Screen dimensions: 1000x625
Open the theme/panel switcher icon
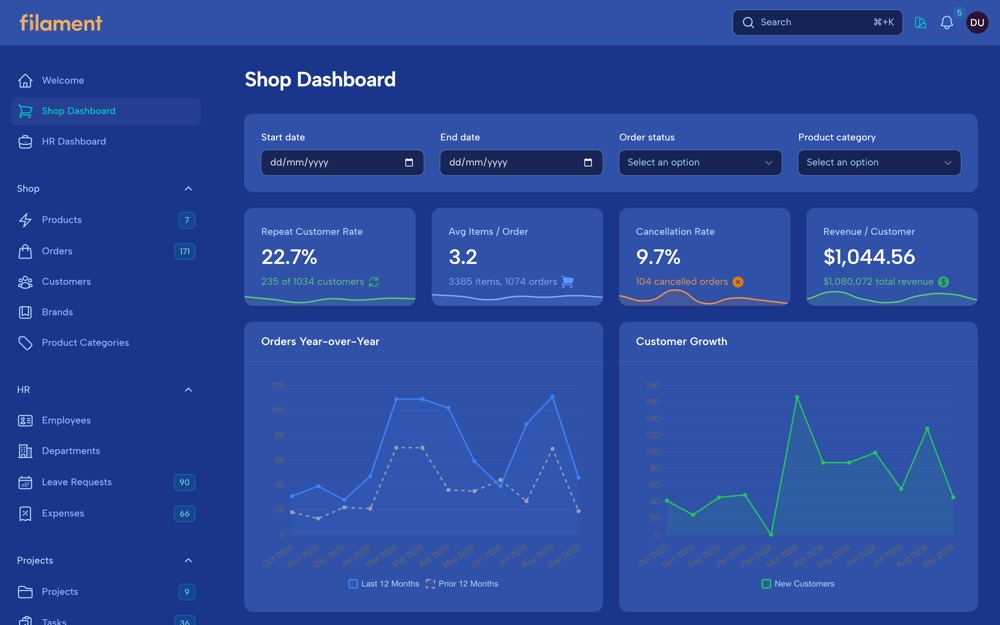tap(920, 23)
